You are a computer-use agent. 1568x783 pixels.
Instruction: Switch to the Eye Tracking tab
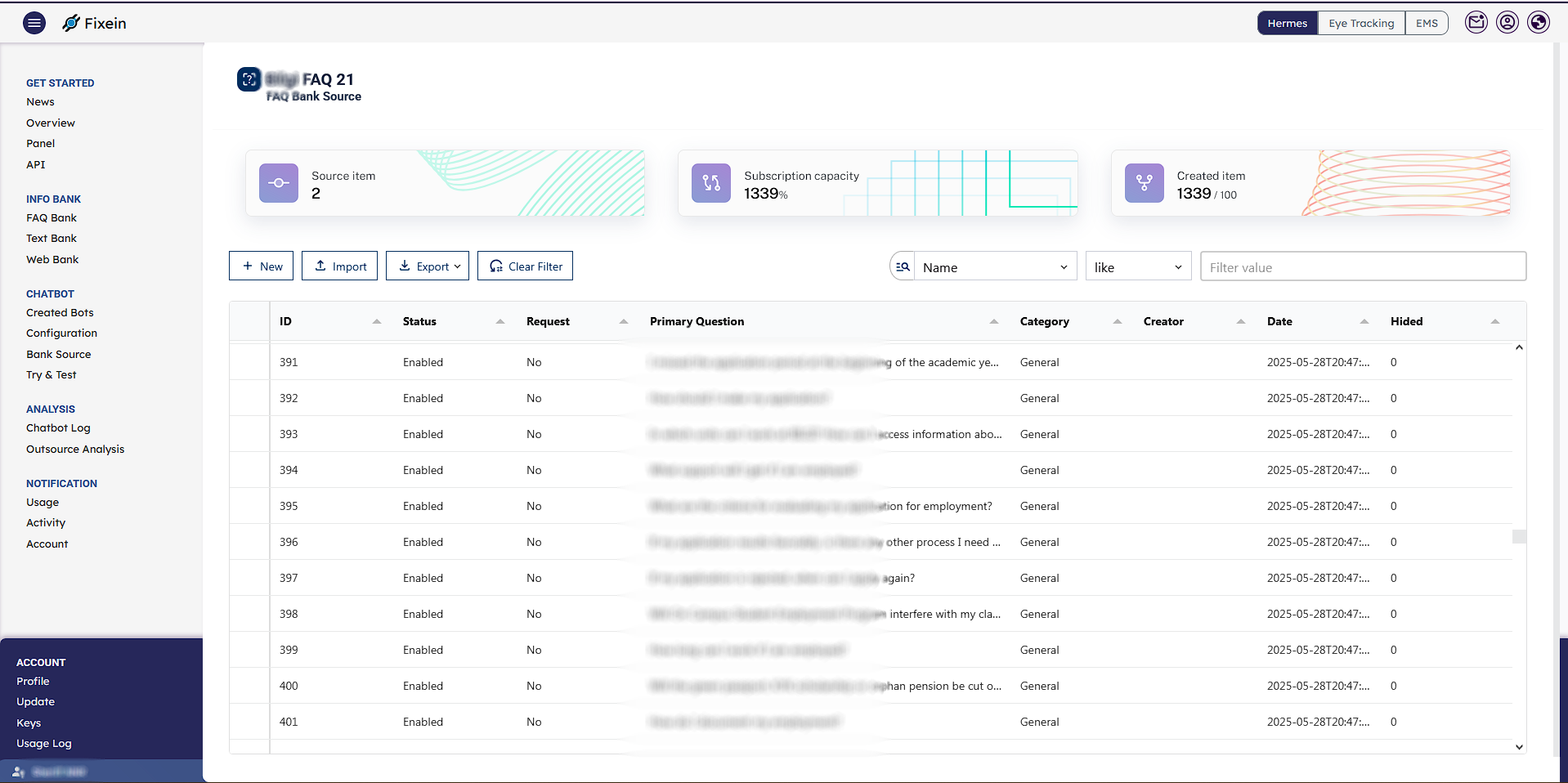point(1360,23)
